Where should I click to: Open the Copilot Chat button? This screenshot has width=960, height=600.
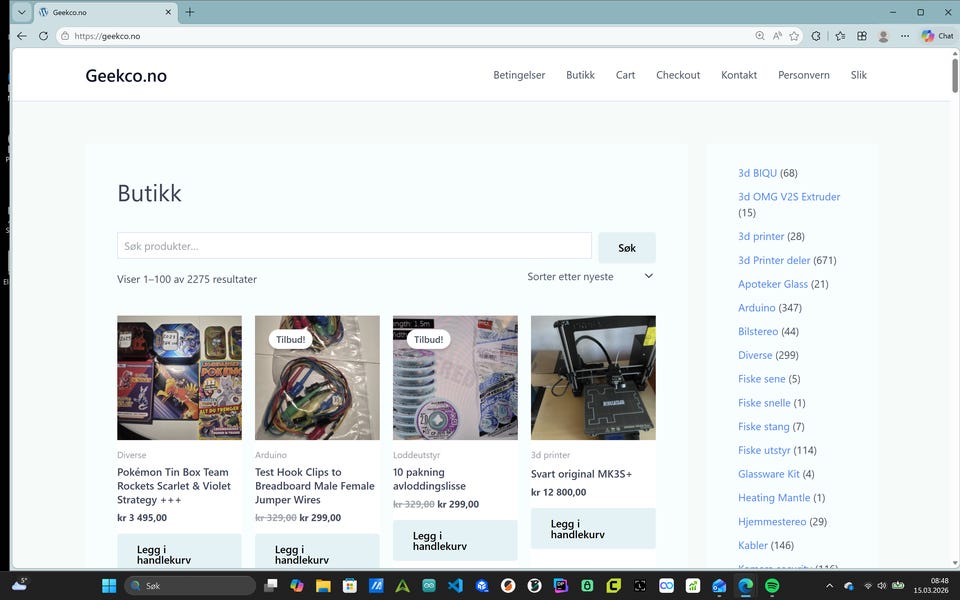pyautogui.click(x=937, y=36)
